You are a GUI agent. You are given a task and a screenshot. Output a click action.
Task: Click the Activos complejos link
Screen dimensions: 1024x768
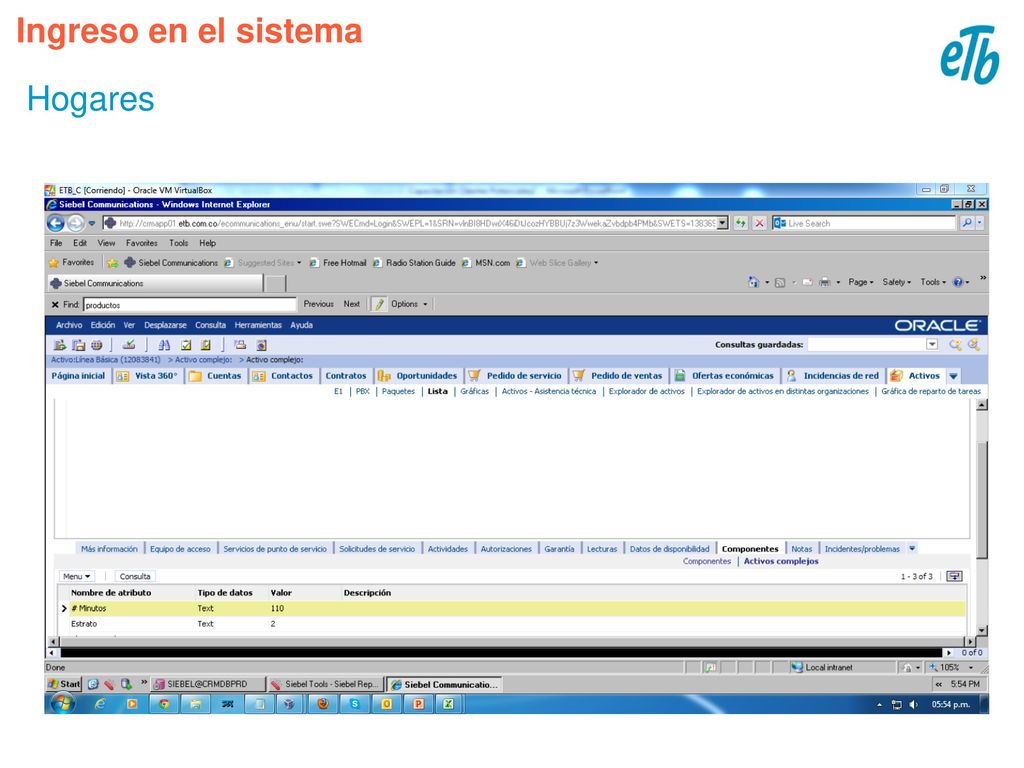pyautogui.click(x=781, y=562)
